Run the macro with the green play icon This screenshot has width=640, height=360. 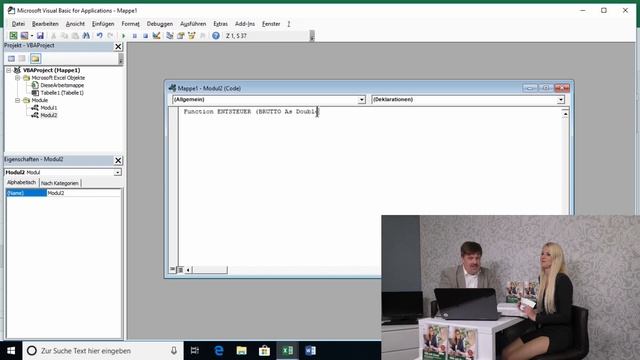coord(124,36)
